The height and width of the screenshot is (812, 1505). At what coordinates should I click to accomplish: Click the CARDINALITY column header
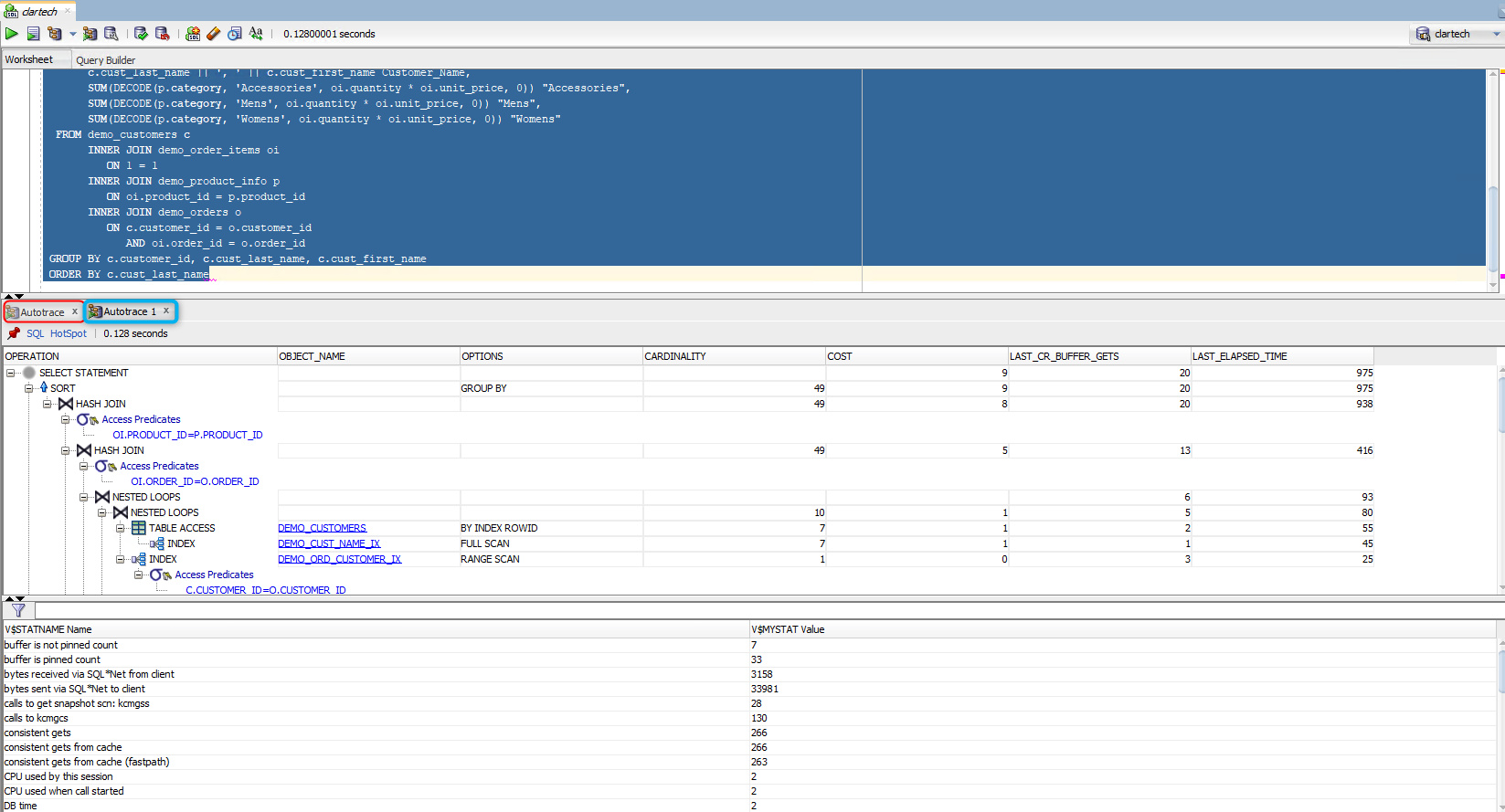(x=734, y=356)
